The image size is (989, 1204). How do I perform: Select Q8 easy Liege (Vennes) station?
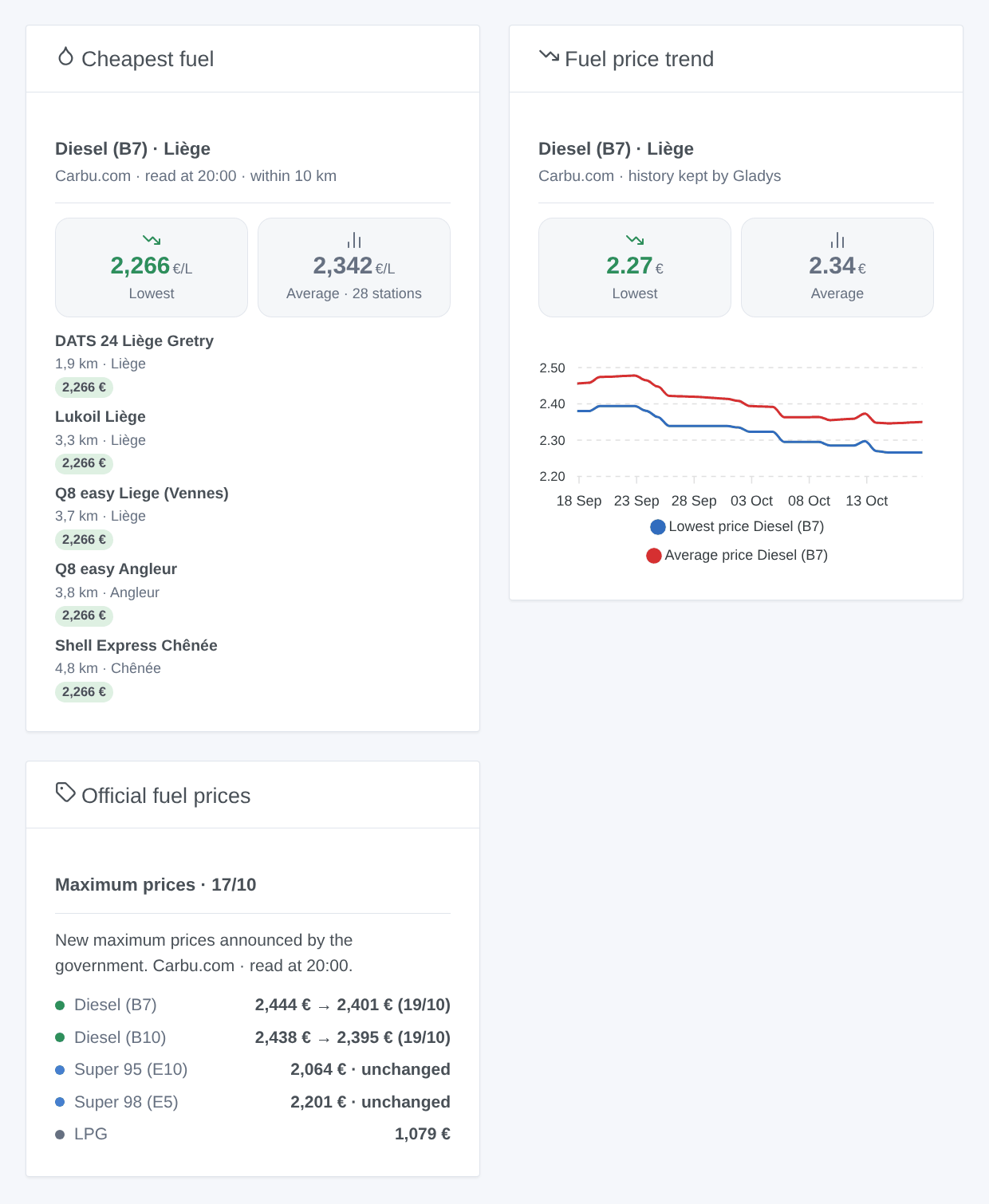pyautogui.click(x=142, y=493)
